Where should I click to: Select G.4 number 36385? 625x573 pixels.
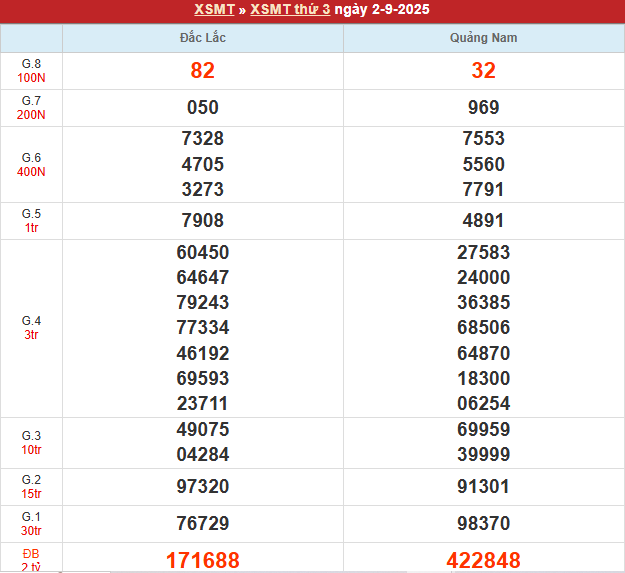point(483,302)
